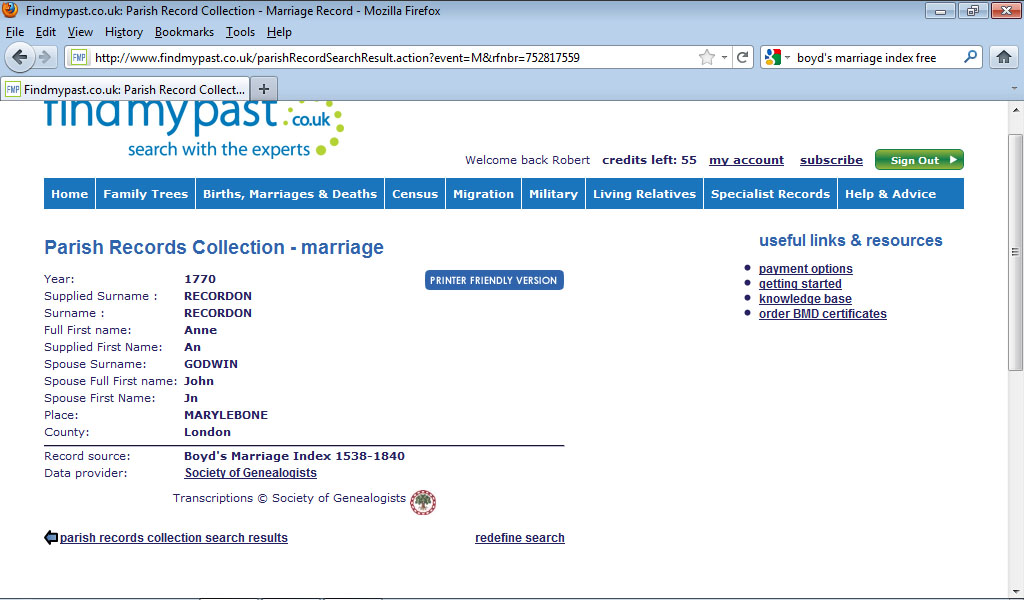Open a new tab with plus button

[x=264, y=89]
